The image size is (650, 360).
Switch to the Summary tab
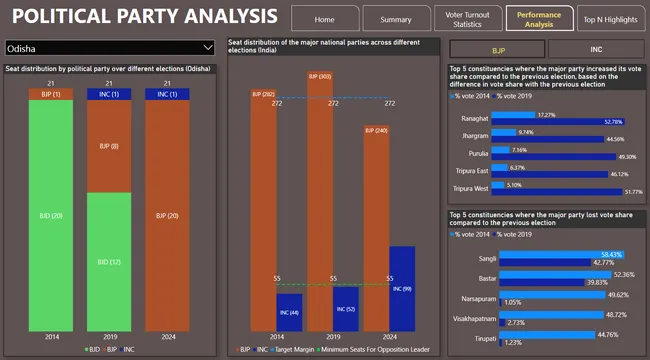pyautogui.click(x=396, y=18)
